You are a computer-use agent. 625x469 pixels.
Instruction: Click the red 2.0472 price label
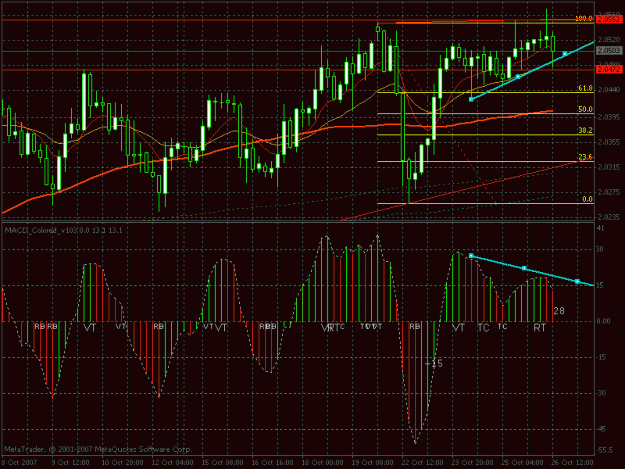click(x=609, y=69)
